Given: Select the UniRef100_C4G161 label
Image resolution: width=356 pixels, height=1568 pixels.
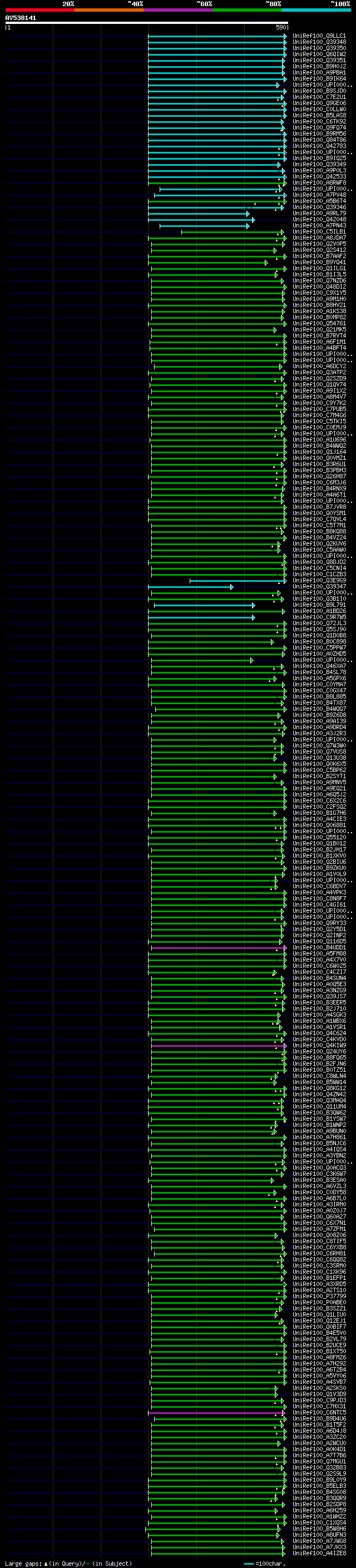Looking at the screenshot, I should pyautogui.click(x=319, y=904).
